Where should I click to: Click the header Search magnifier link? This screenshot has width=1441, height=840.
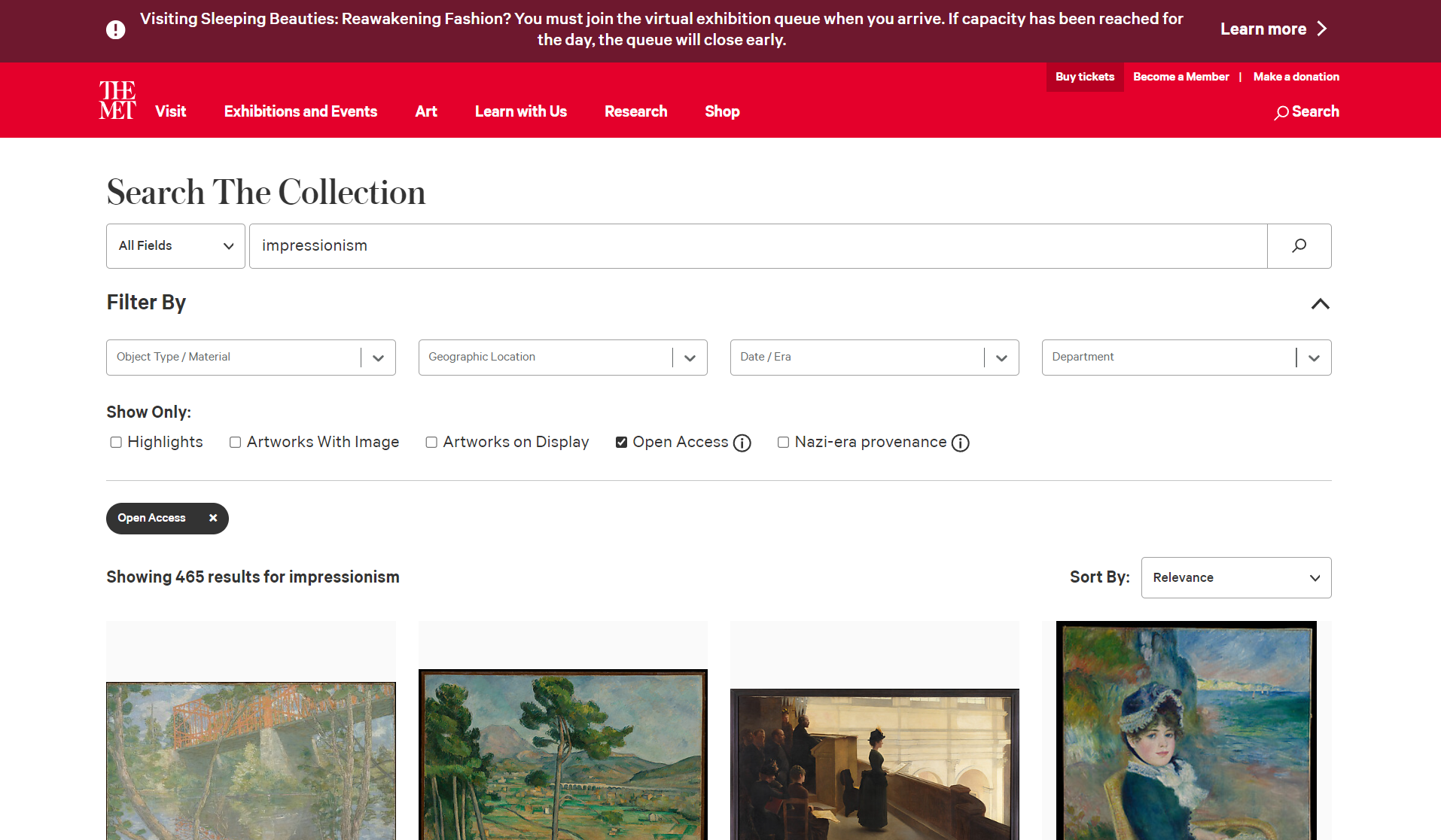[1307, 112]
